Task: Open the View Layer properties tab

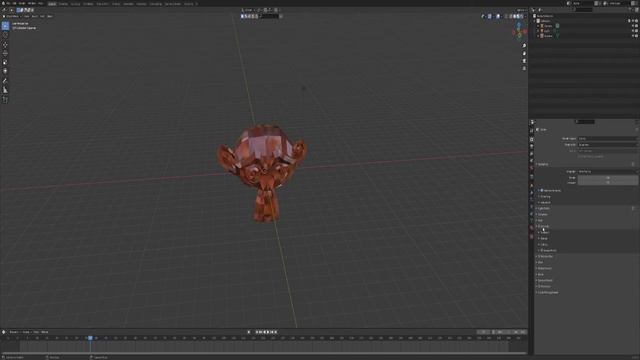Action: coord(531,154)
